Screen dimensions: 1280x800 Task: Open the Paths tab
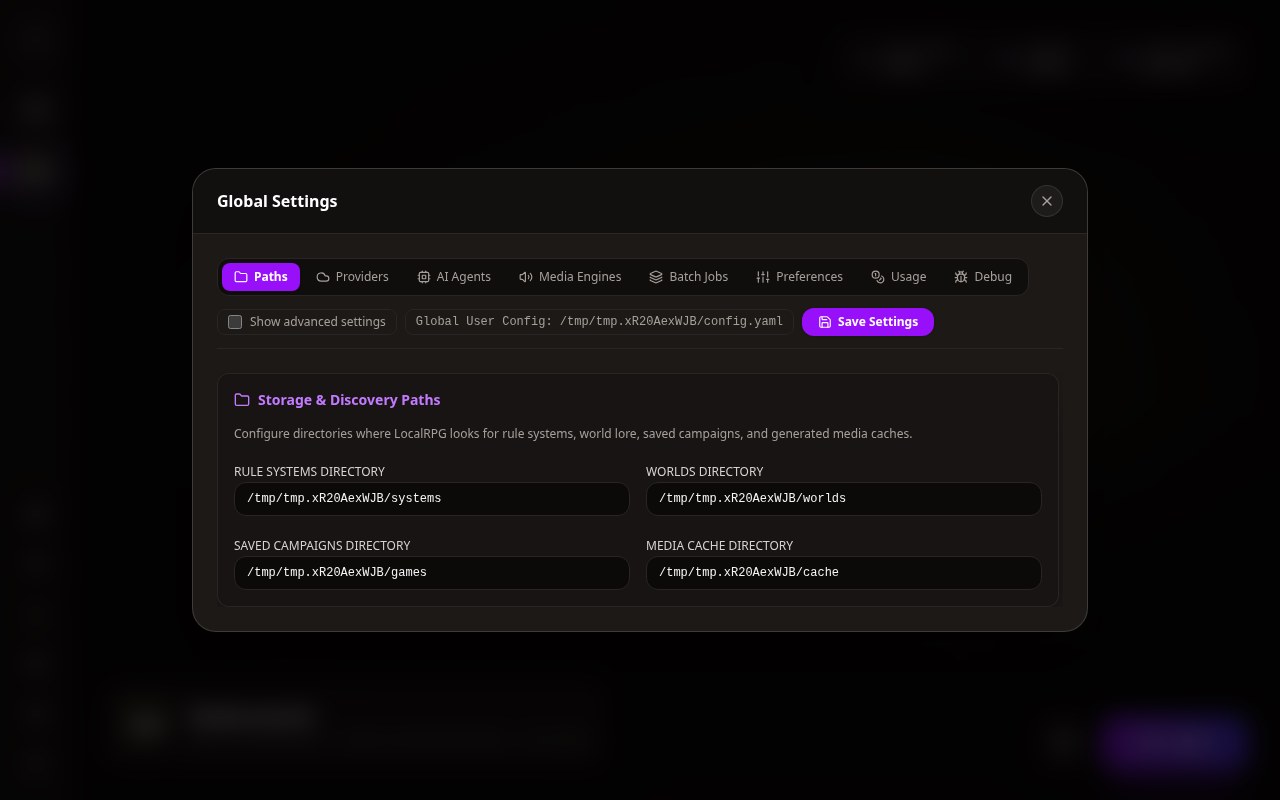tap(261, 277)
